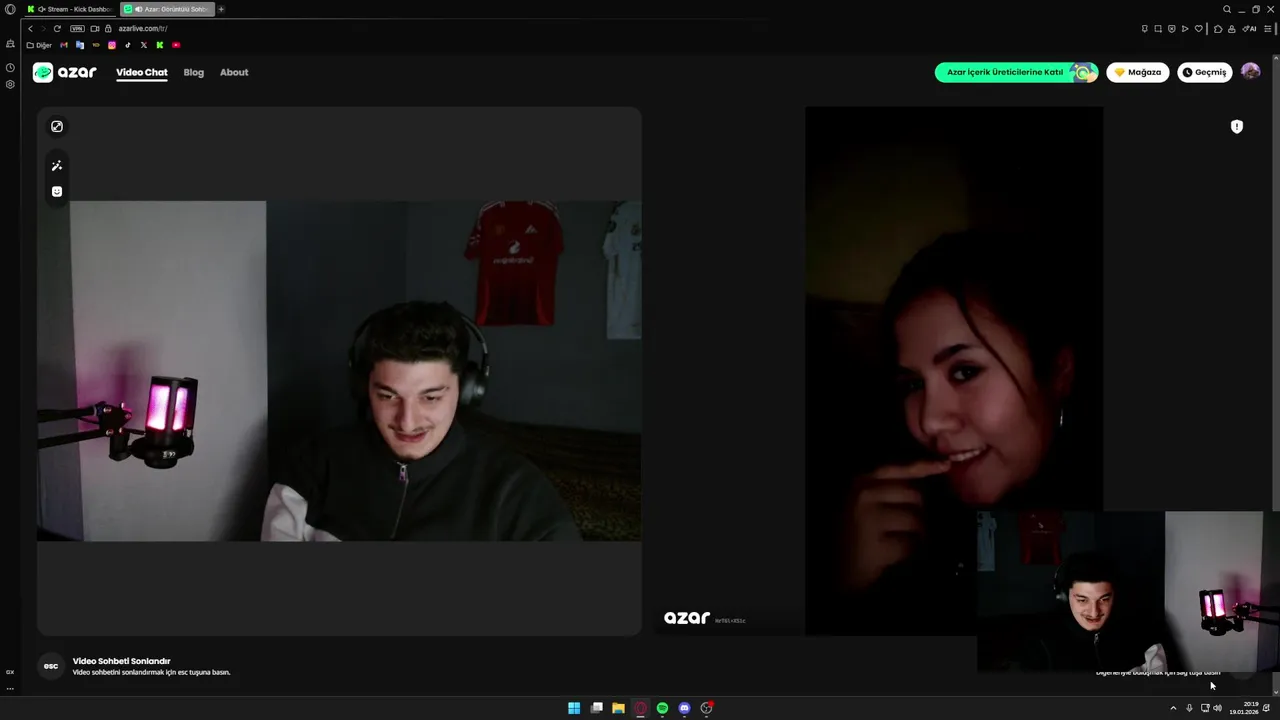Open the About page
Viewport: 1280px width, 720px height.
pos(234,72)
